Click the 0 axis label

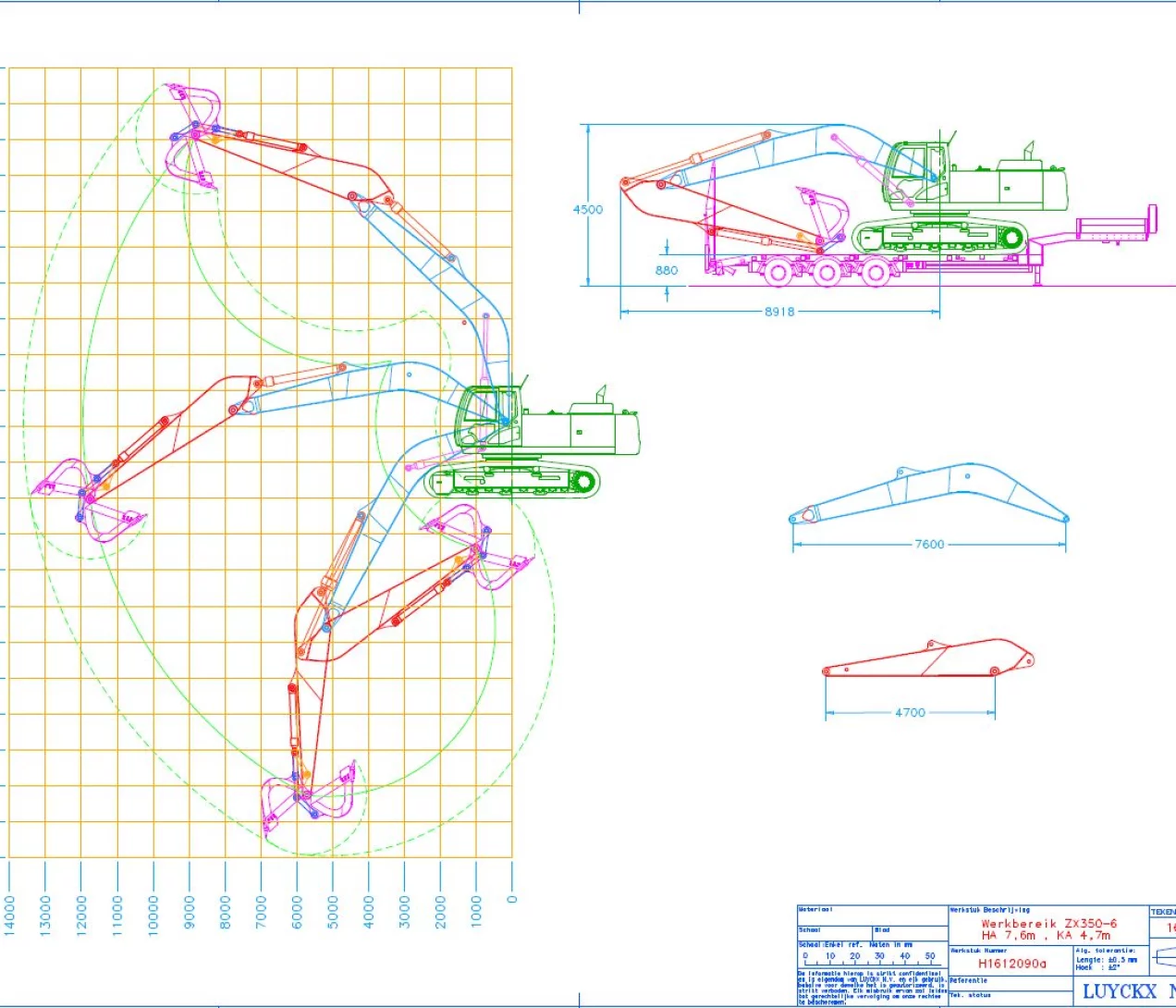(x=512, y=899)
